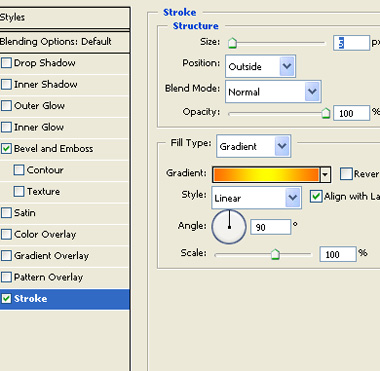This screenshot has height=371, width=380.
Task: Open gradient picker arrow
Action: [325, 175]
